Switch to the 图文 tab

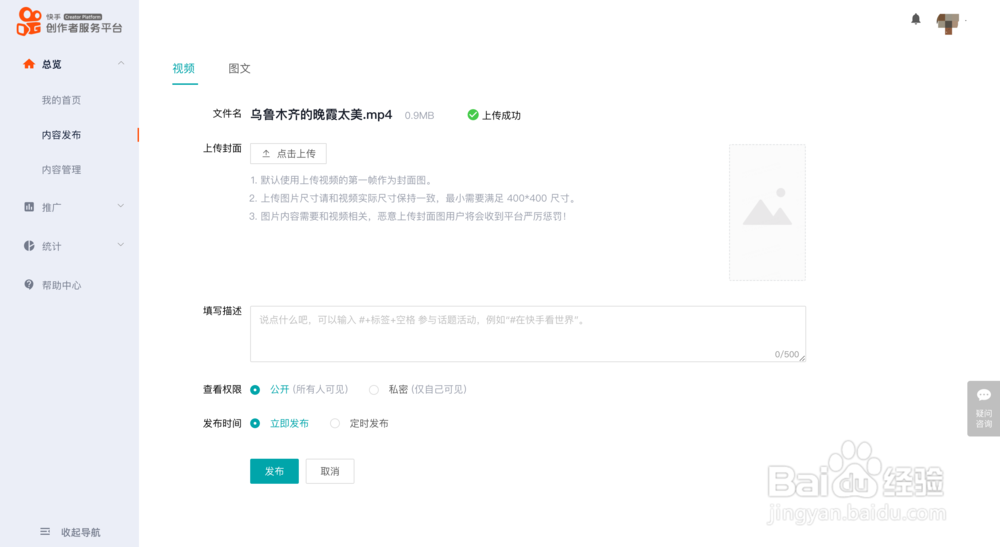(x=239, y=69)
